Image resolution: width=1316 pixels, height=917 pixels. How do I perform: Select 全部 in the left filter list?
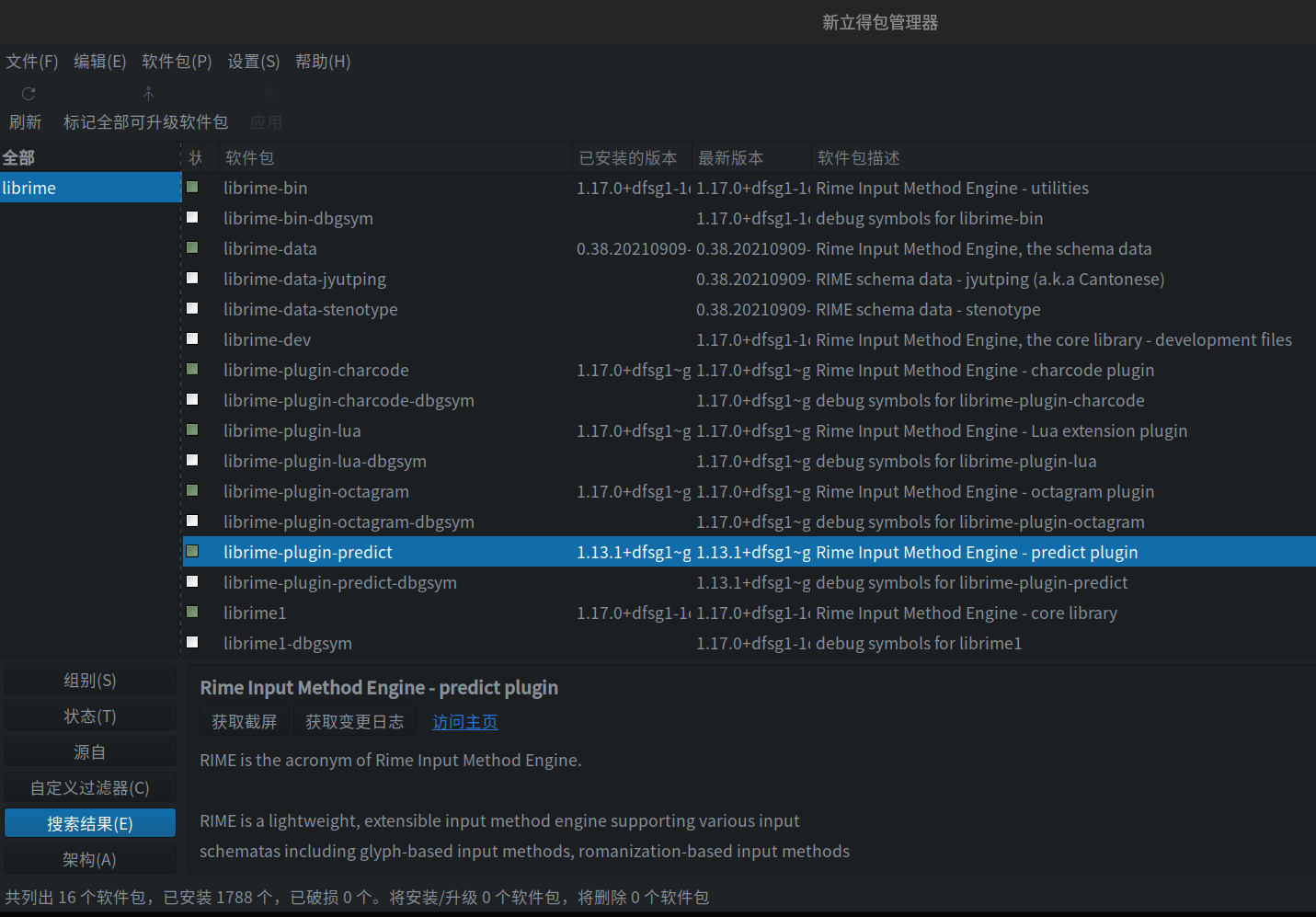(x=91, y=157)
